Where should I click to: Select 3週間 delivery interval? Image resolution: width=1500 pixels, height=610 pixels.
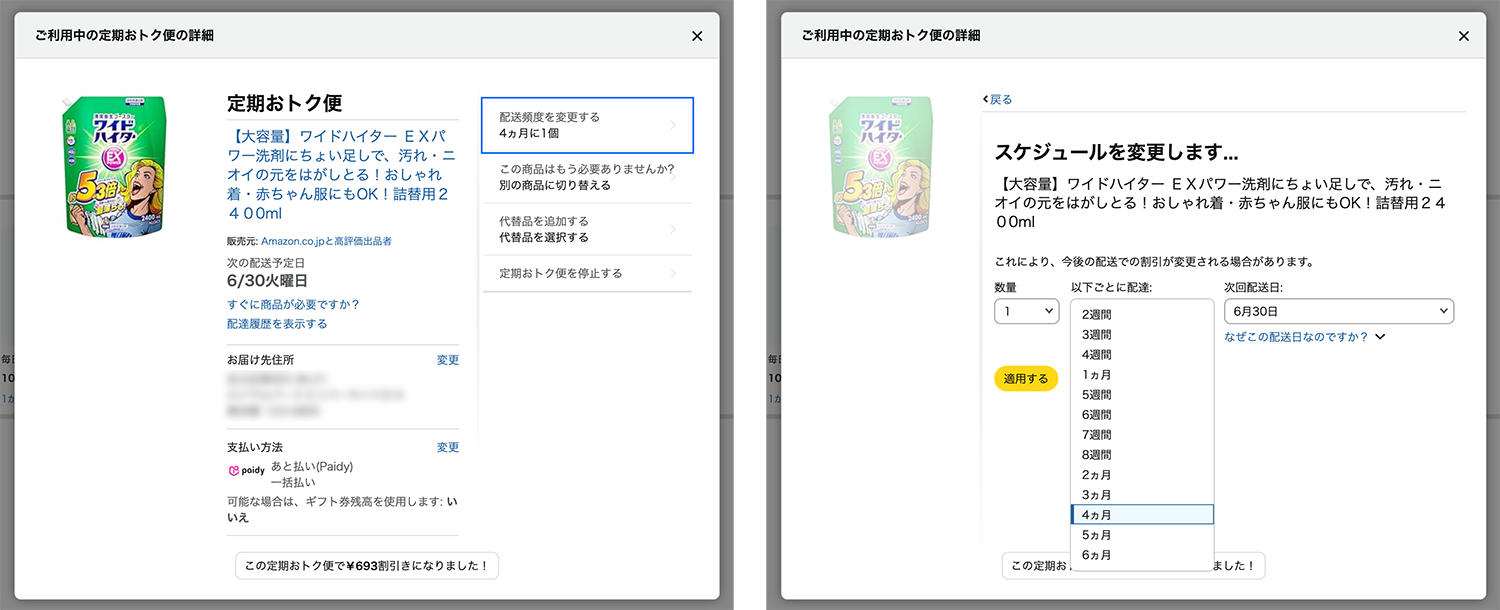click(1142, 334)
